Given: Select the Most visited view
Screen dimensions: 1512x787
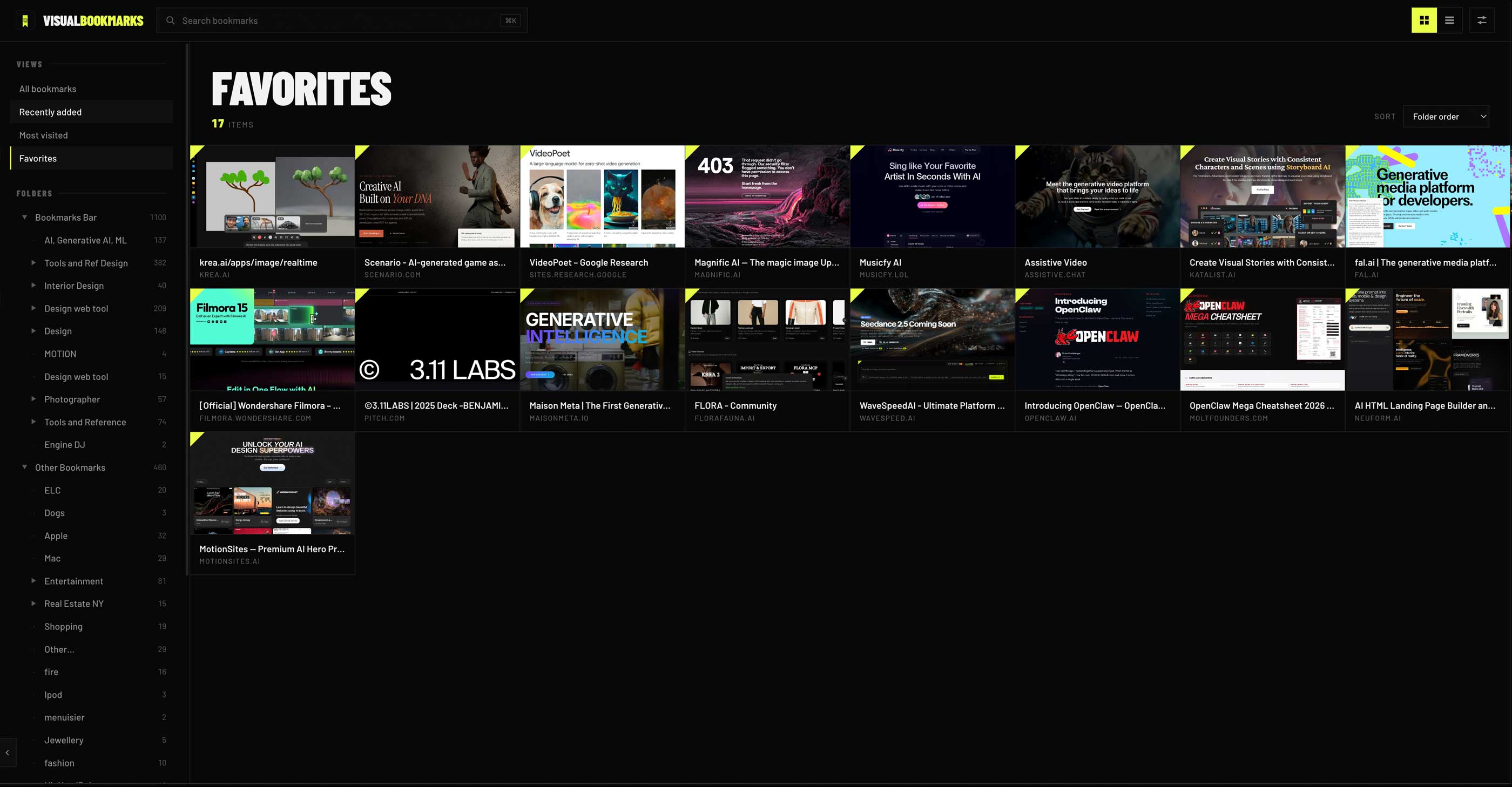Looking at the screenshot, I should tap(92, 135).
